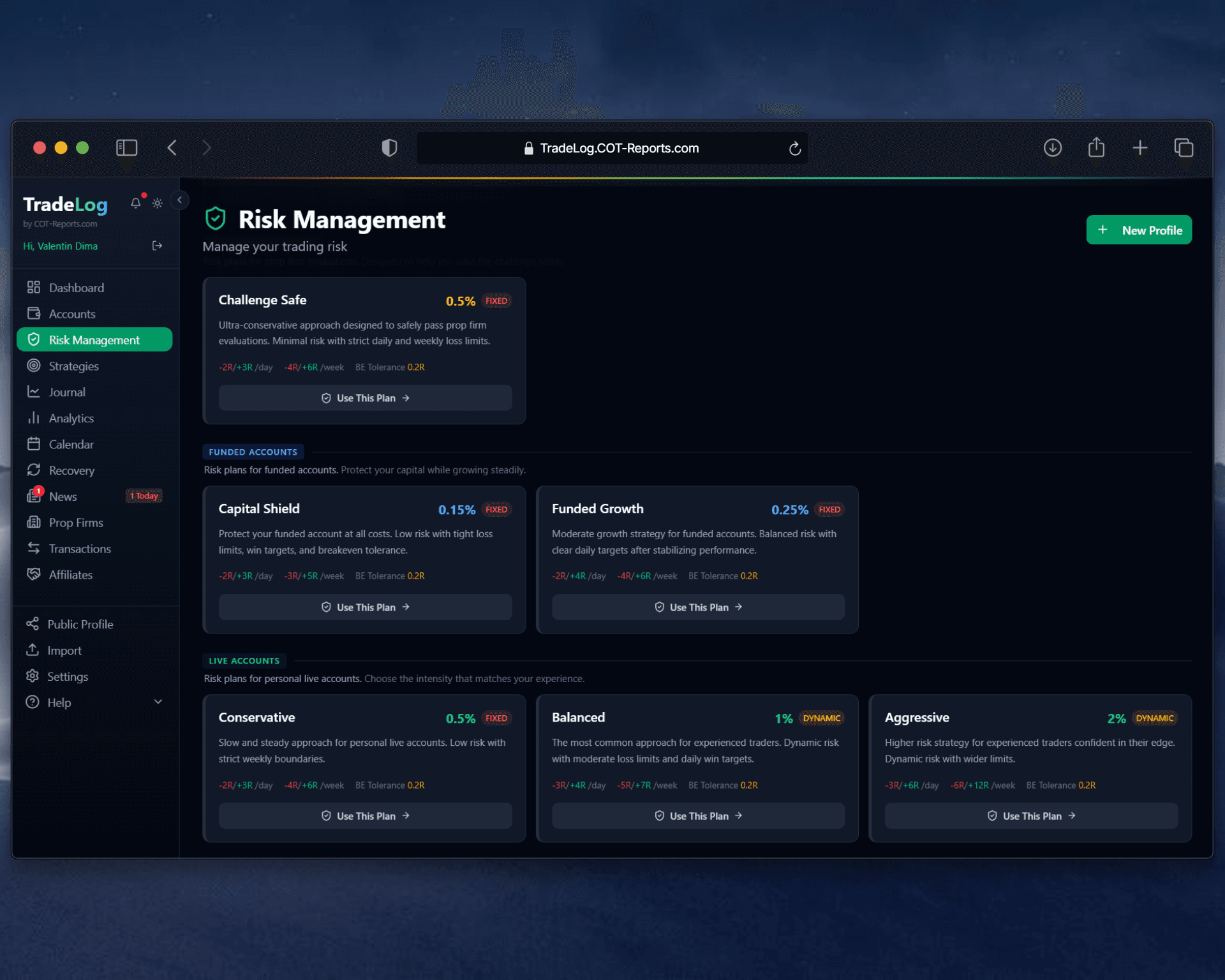Viewport: 1225px width, 980px height.
Task: Open the Journal chart icon
Action: [35, 392]
